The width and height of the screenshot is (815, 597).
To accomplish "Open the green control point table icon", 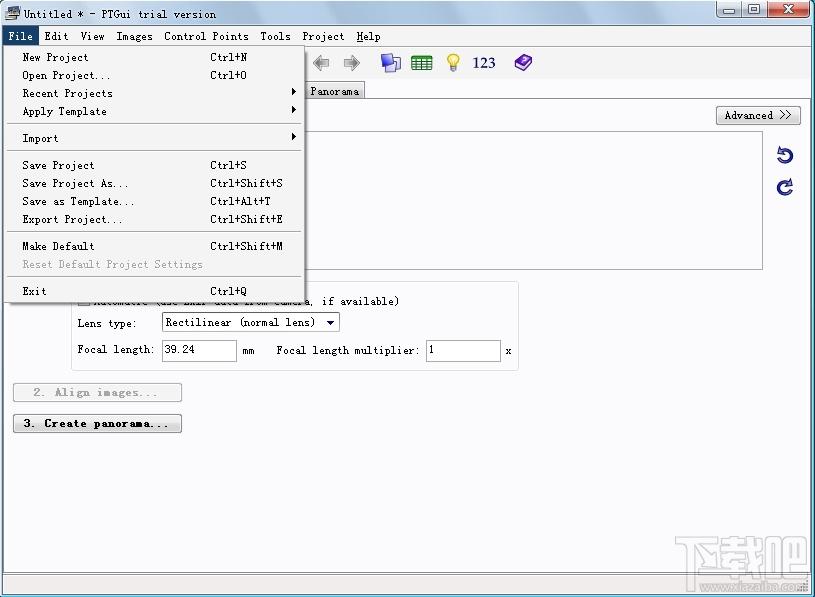I will pyautogui.click(x=422, y=63).
